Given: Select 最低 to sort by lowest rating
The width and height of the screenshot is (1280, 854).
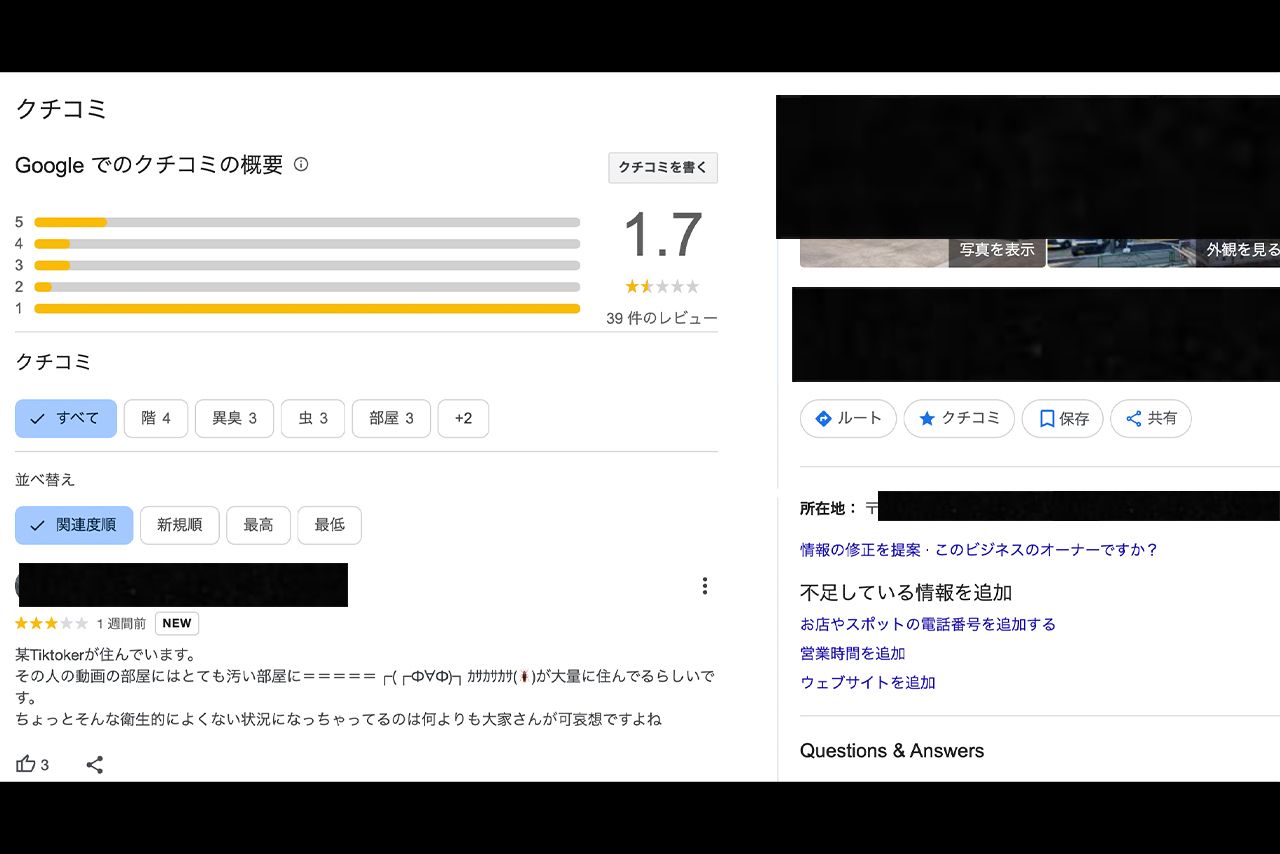Looking at the screenshot, I should coord(329,525).
